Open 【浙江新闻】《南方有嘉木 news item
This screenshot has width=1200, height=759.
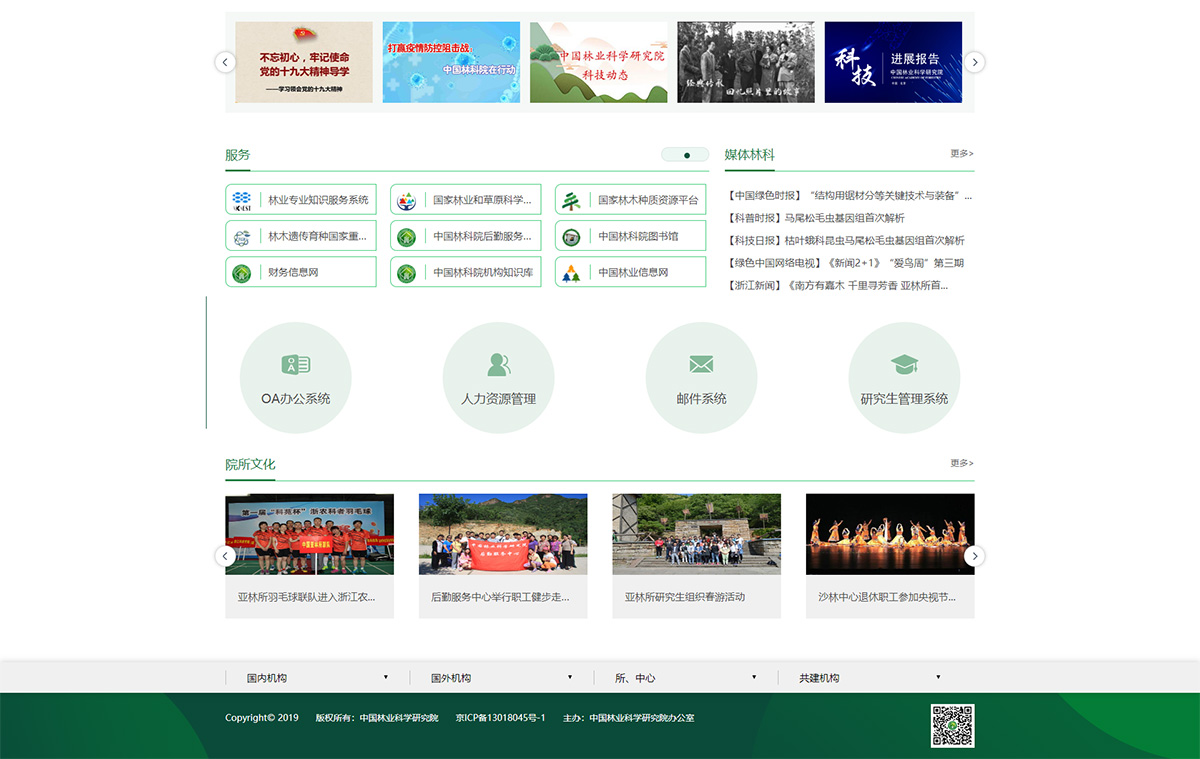click(x=837, y=286)
